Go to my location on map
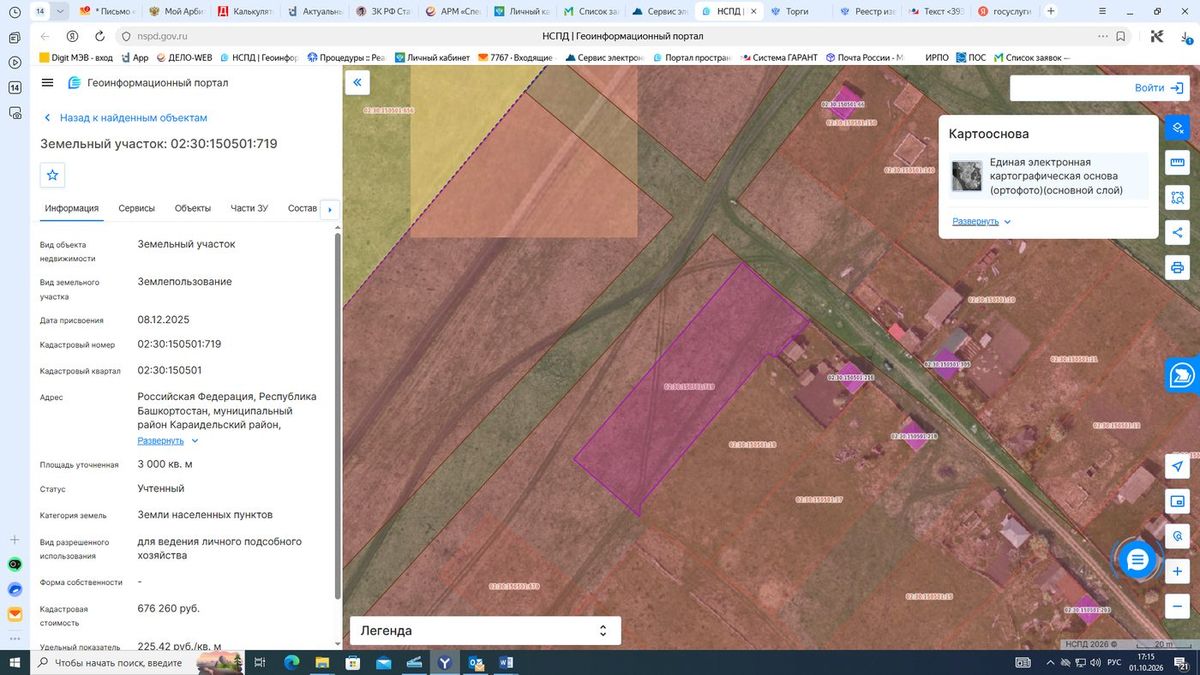Image resolution: width=1200 pixels, height=675 pixels. [1177, 467]
